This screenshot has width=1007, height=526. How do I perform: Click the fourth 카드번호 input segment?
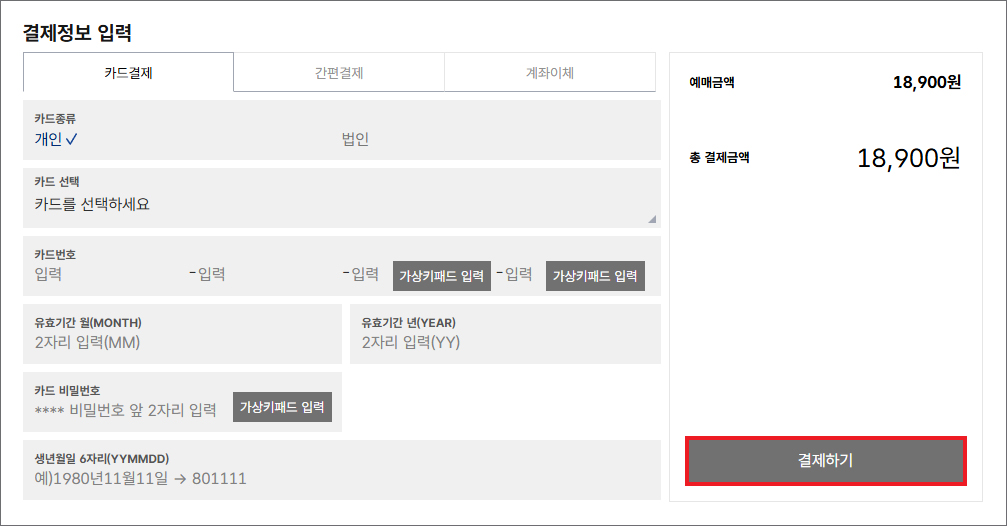[x=518, y=275]
